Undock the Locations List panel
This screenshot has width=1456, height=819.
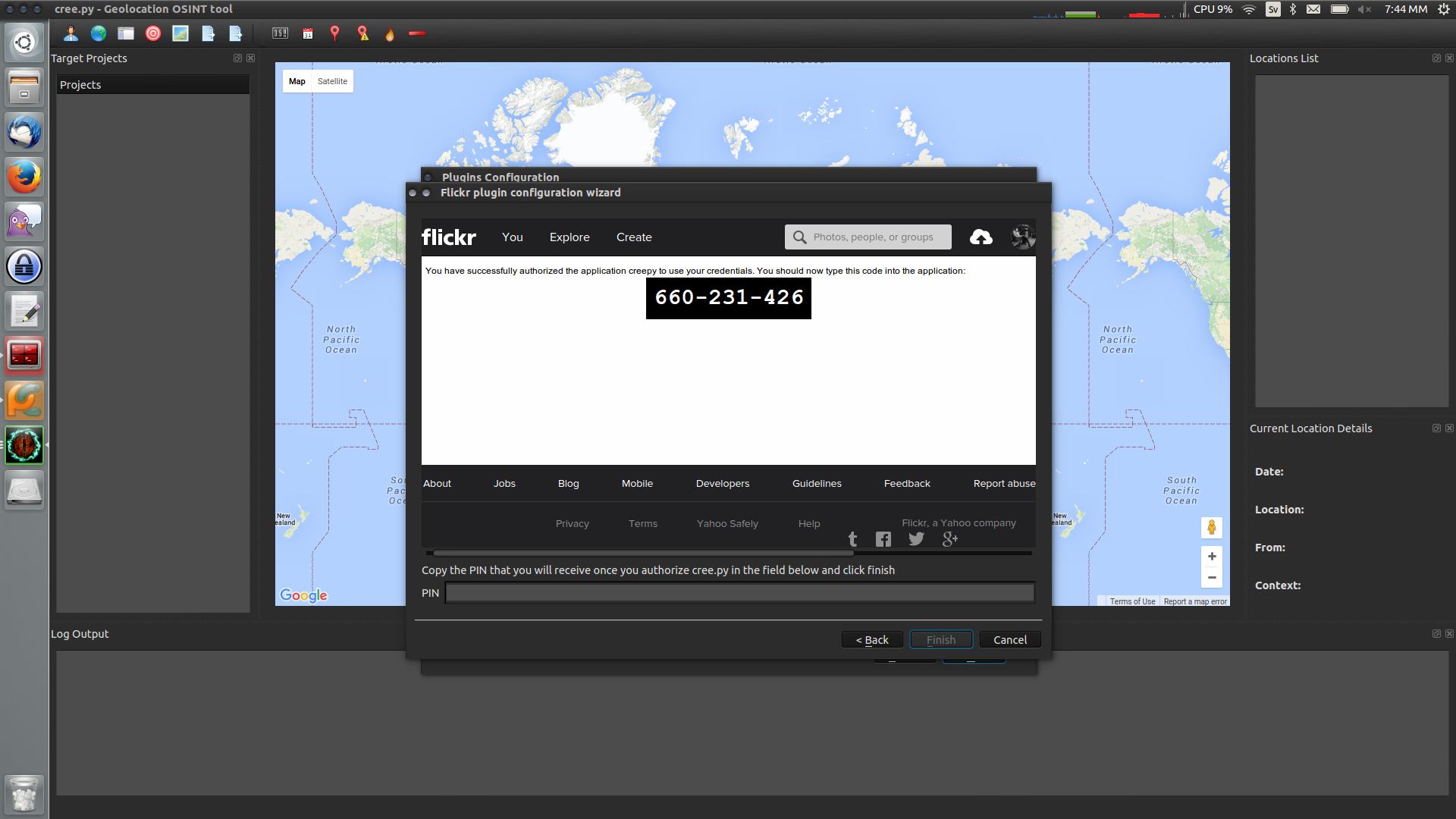1436,58
